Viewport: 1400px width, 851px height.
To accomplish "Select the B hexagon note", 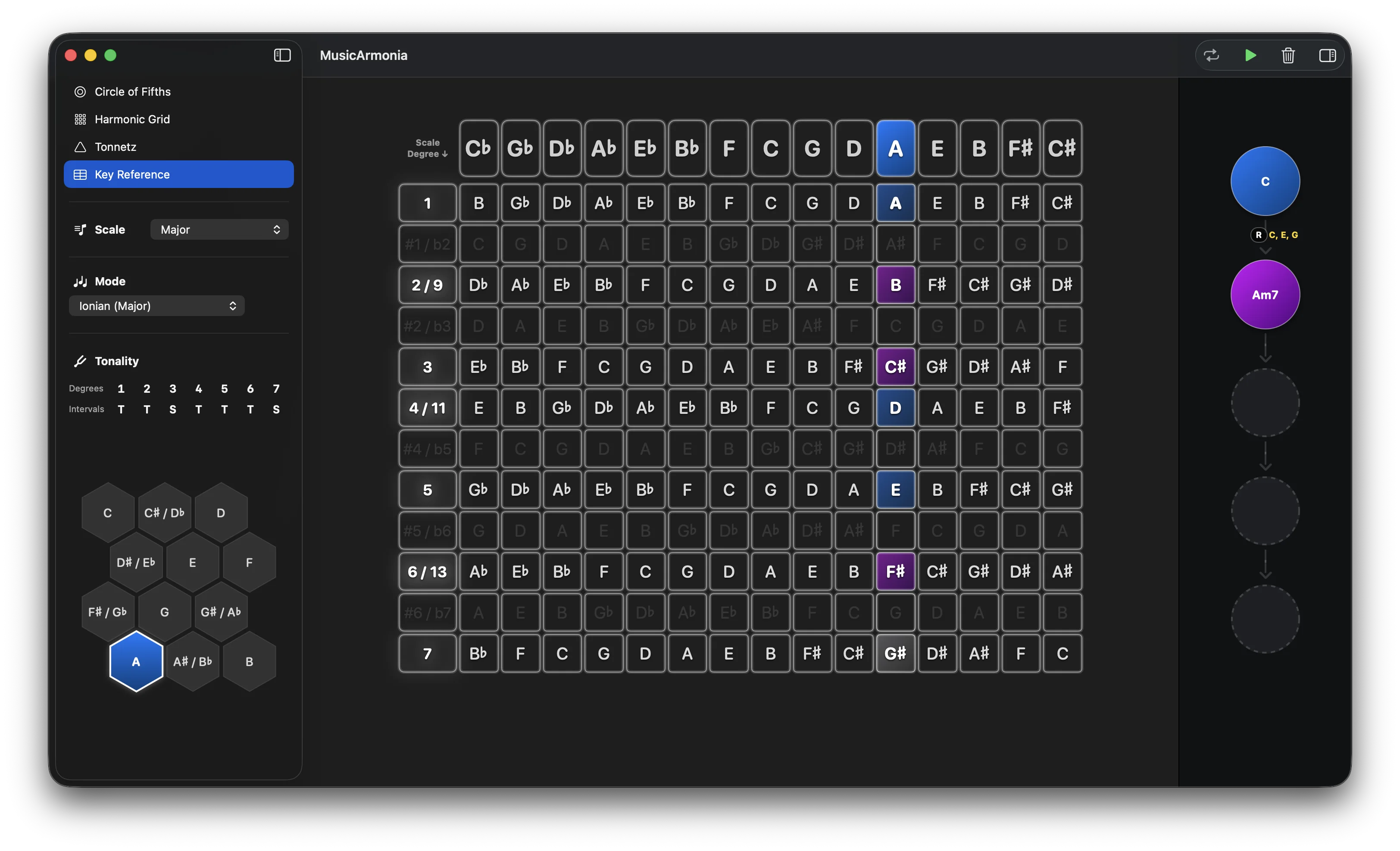I will click(250, 661).
